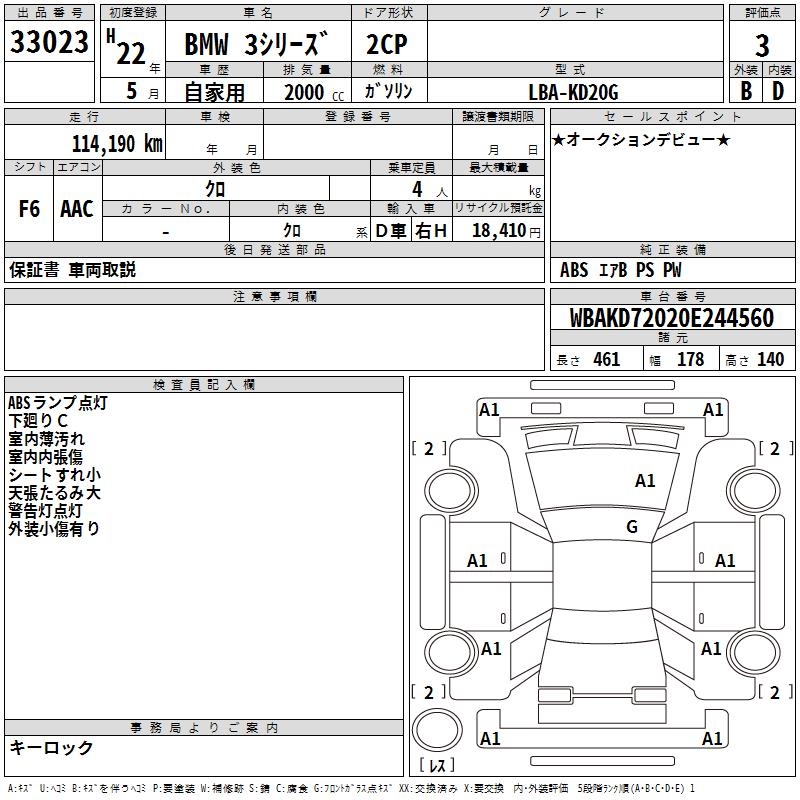800x800 pixels.
Task: Click the seating capacity 4 人
Action: tap(430, 190)
